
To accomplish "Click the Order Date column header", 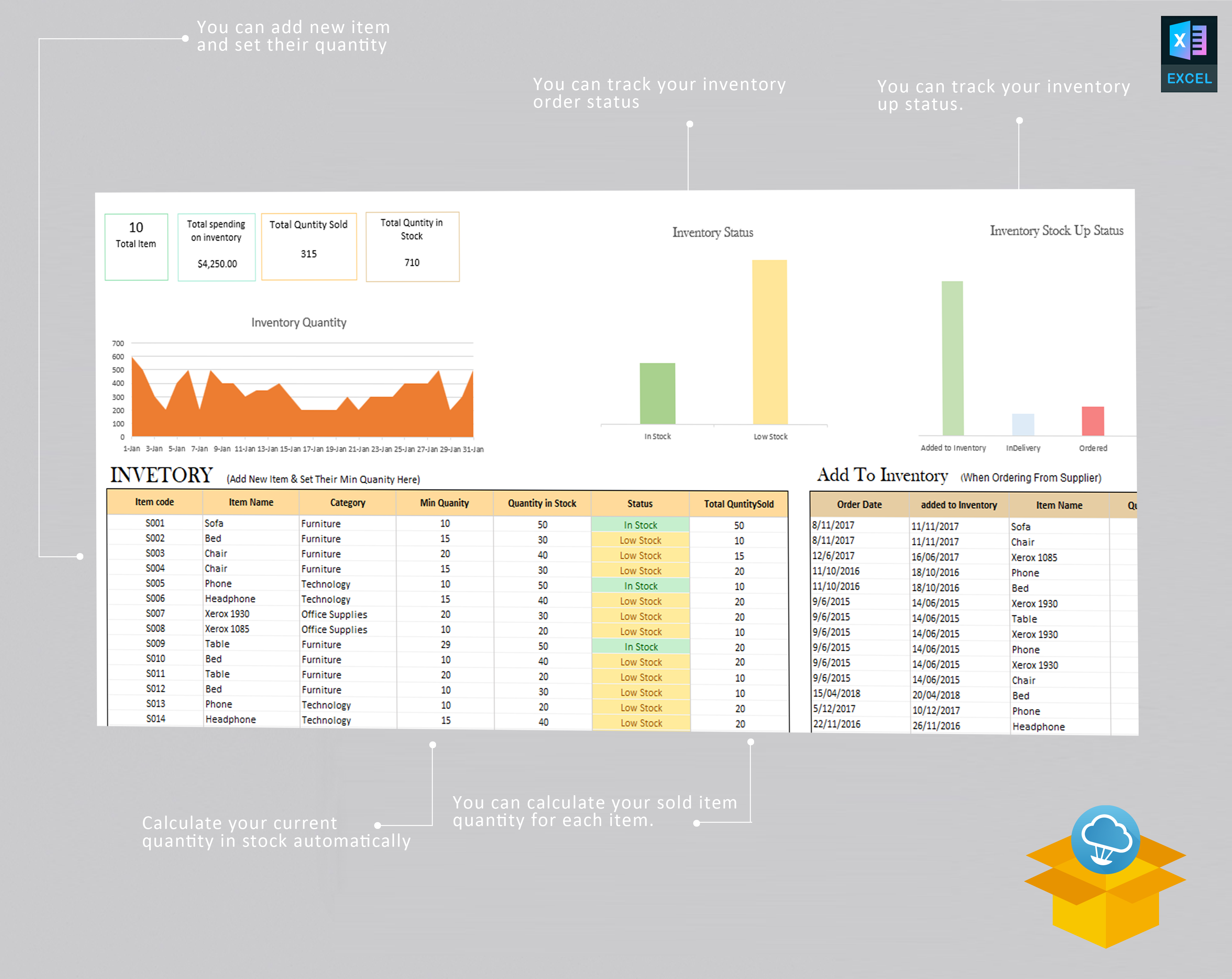I will click(859, 505).
